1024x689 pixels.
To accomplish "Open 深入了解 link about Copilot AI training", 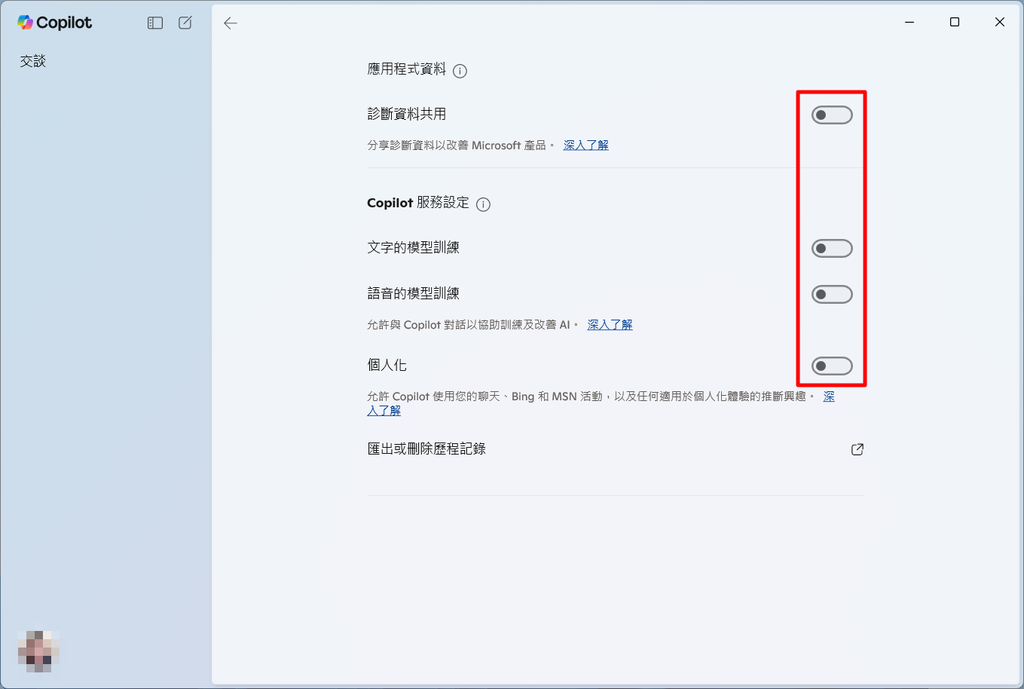I will (610, 325).
